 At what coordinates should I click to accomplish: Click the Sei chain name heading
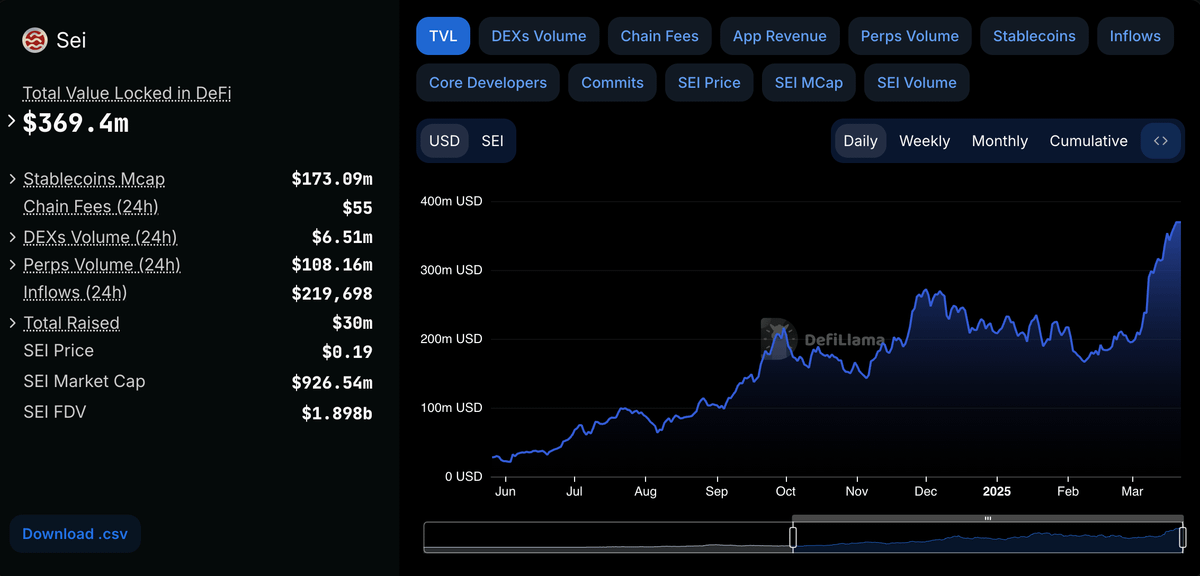pos(71,40)
